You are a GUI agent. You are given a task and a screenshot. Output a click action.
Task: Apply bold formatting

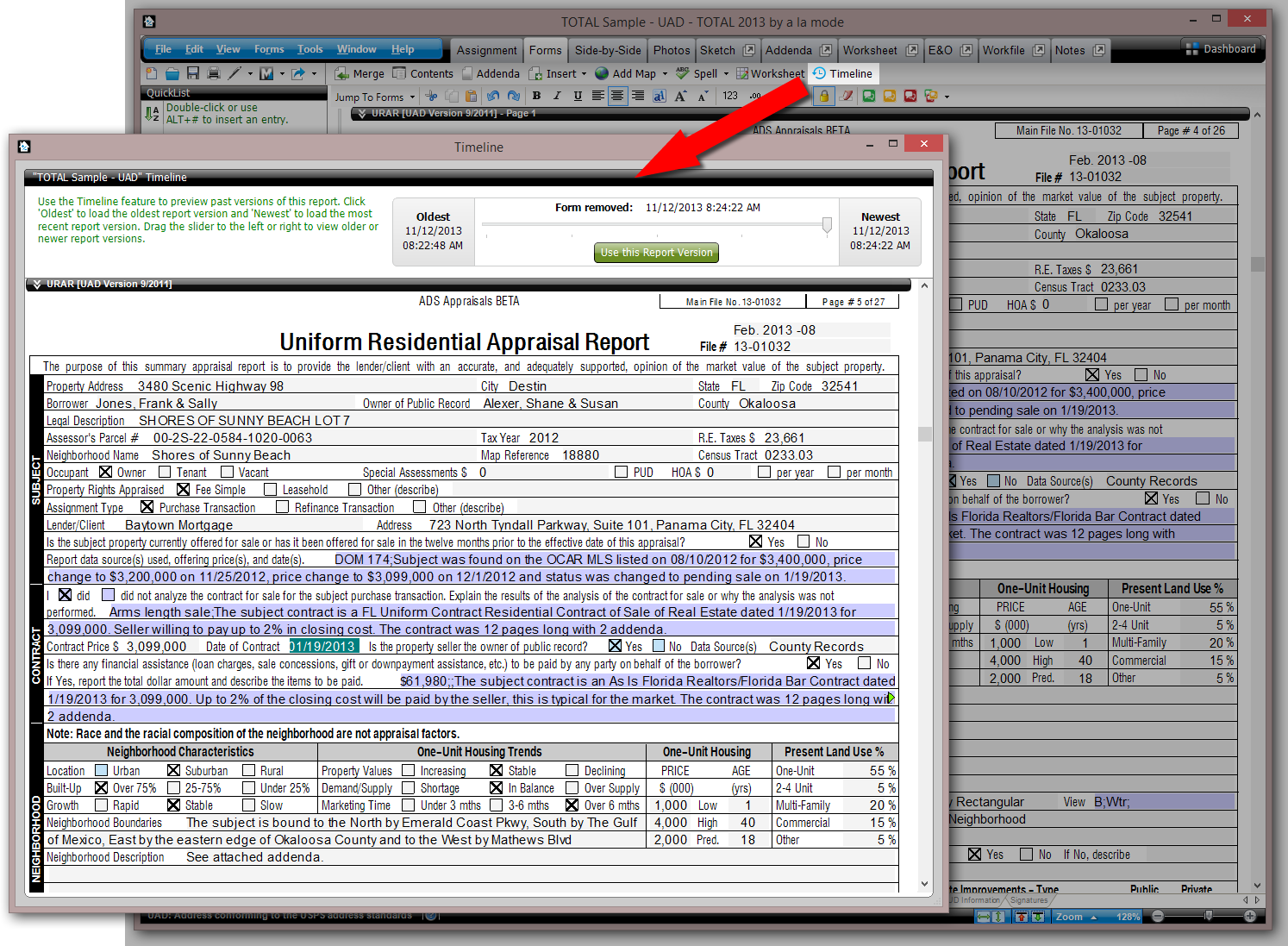click(x=536, y=97)
